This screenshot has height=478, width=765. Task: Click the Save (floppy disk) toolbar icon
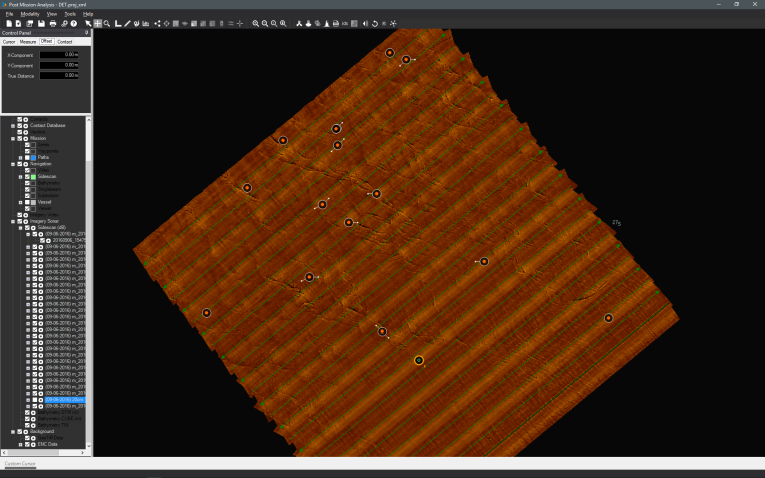pyautogui.click(x=41, y=23)
